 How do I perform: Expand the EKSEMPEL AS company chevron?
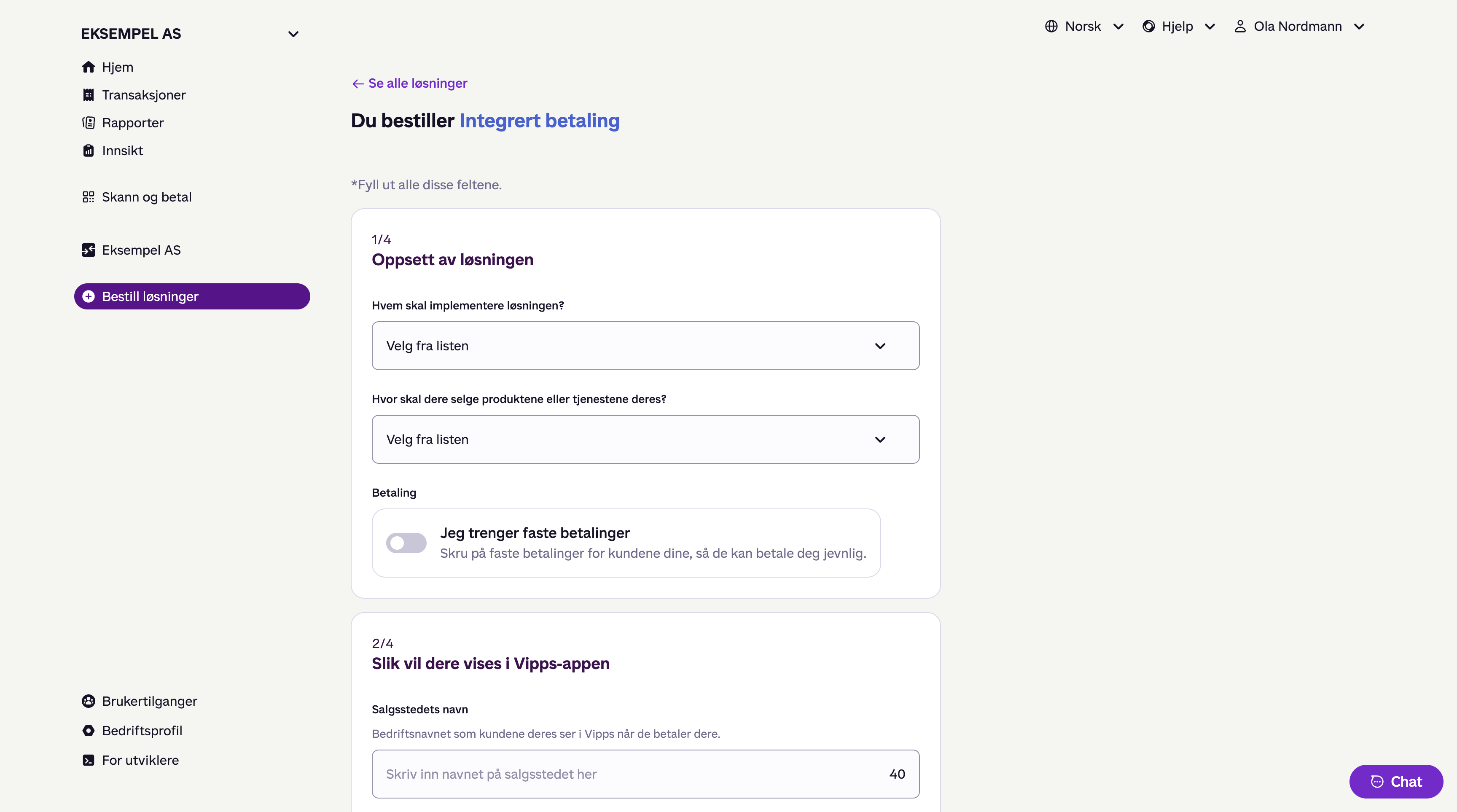click(293, 34)
